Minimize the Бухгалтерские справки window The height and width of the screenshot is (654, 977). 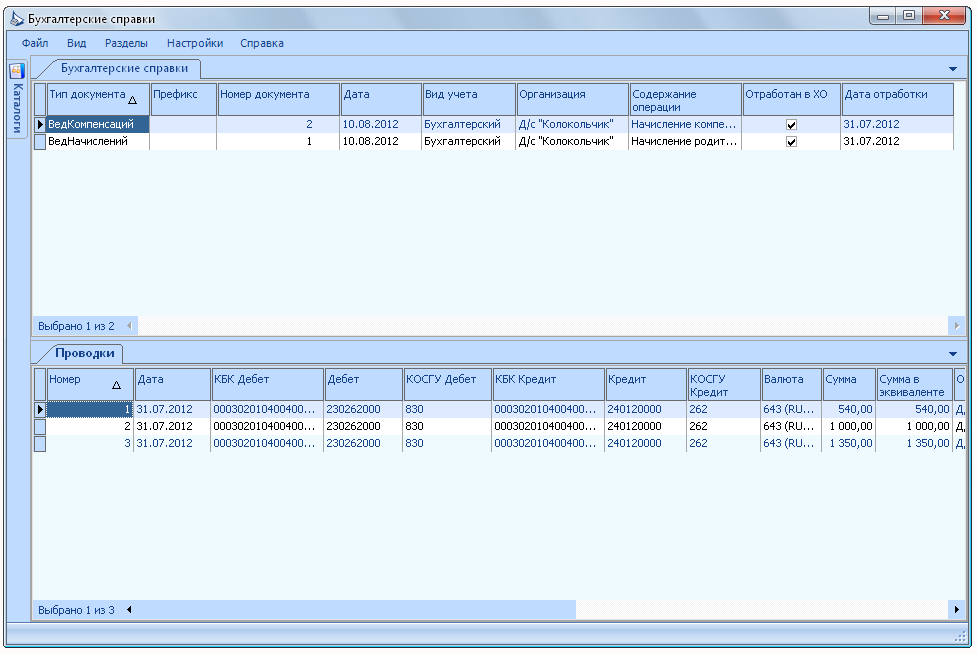click(882, 16)
